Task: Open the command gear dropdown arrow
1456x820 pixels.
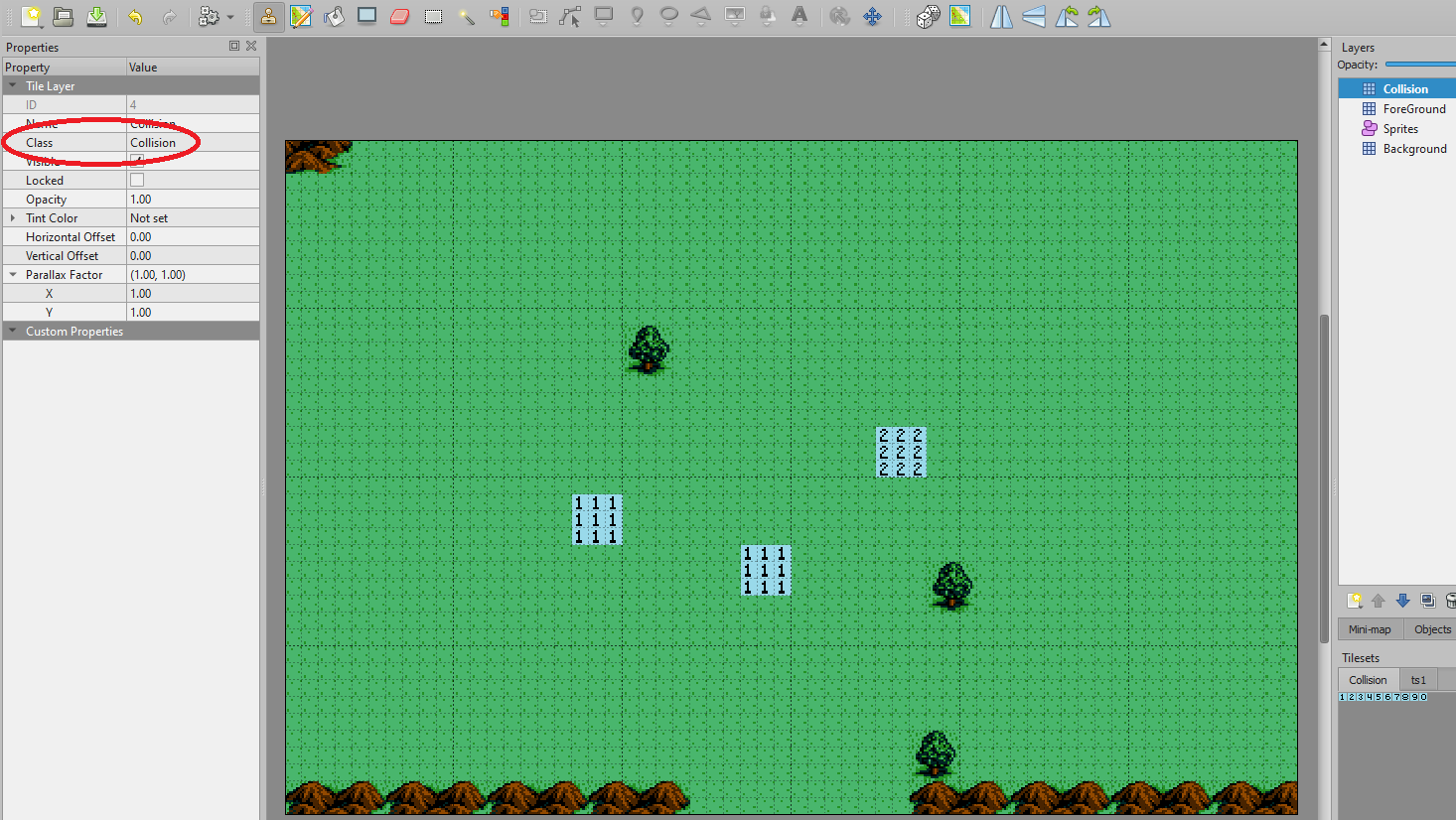Action: pos(230,18)
